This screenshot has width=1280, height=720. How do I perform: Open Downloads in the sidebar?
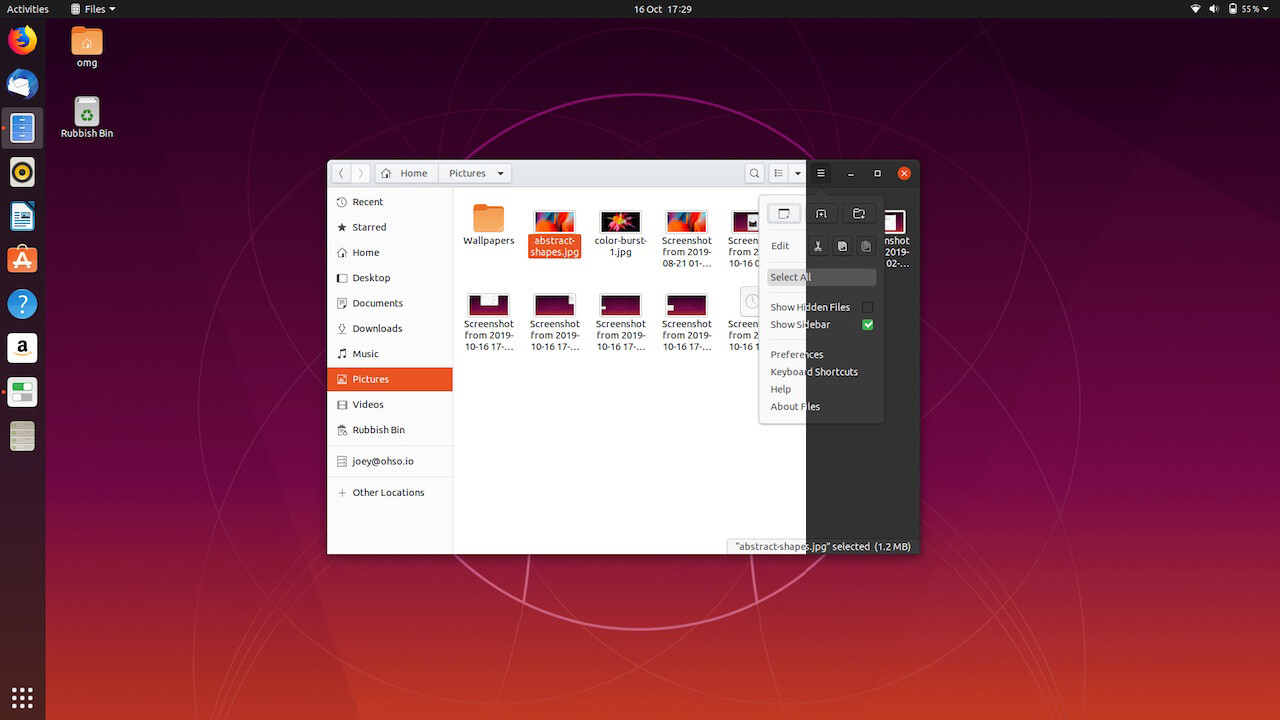coord(377,328)
